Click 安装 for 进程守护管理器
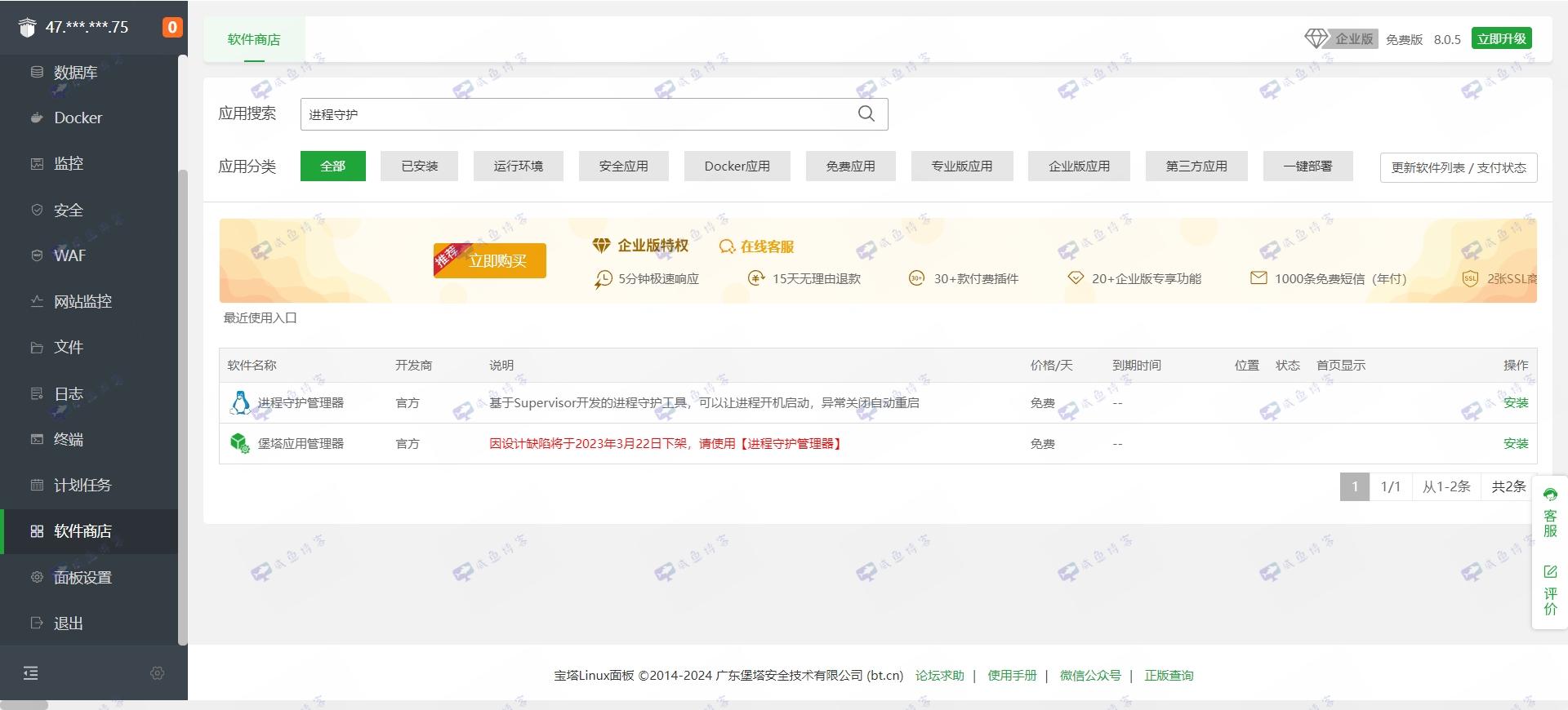This screenshot has width=1568, height=710. pyautogui.click(x=1516, y=402)
